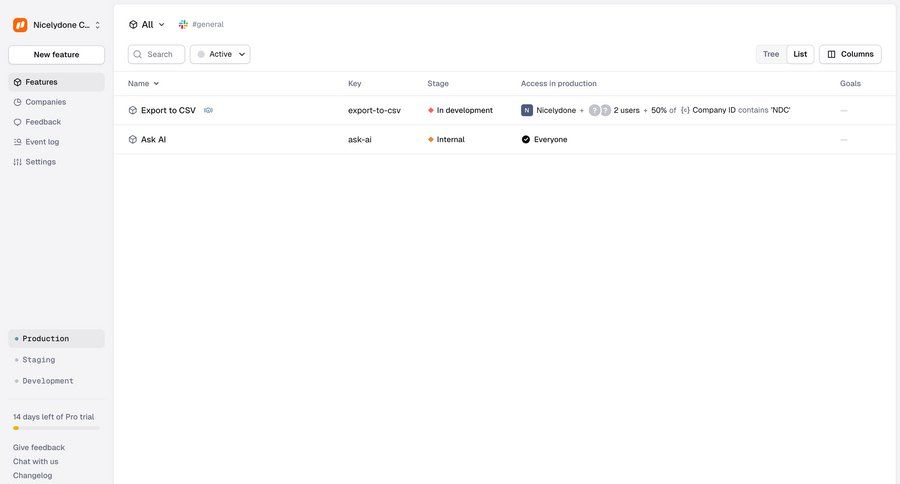Click the Pro trial progress bar
Viewport: 900px width, 484px height.
coord(56,428)
